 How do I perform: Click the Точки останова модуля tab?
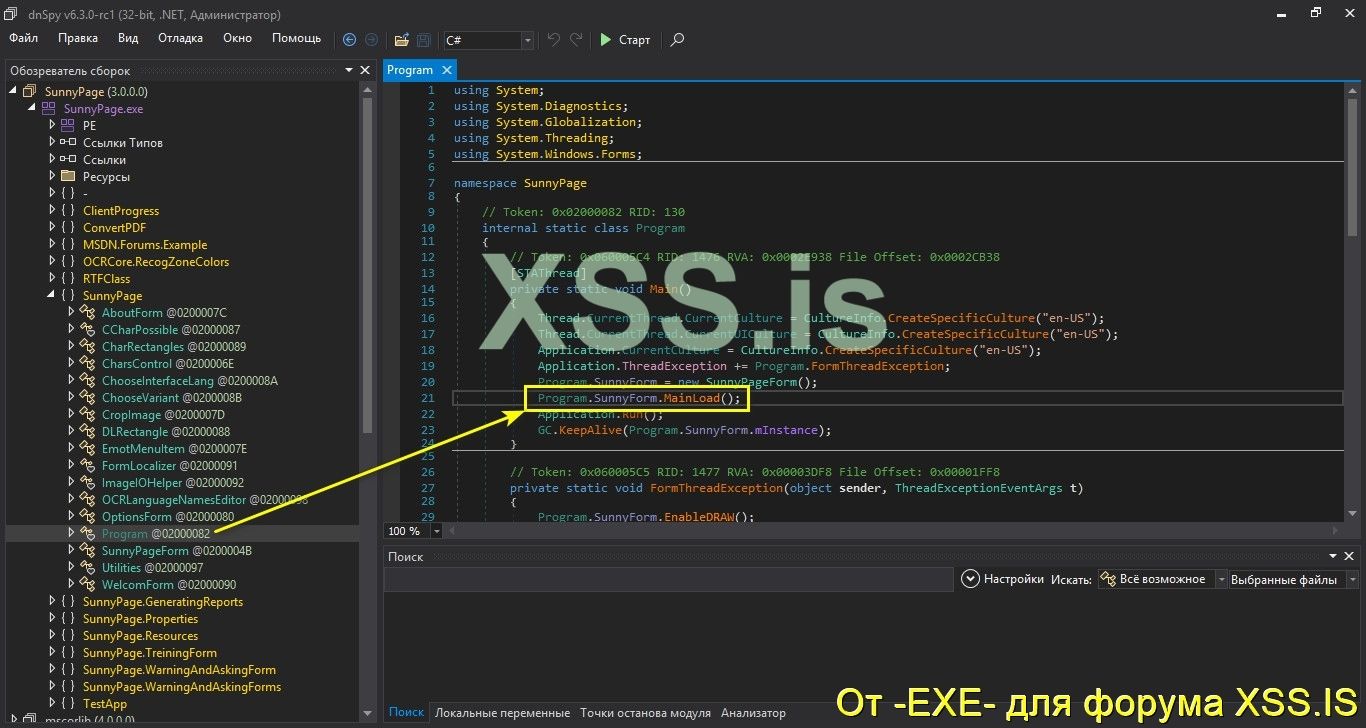click(x=645, y=713)
